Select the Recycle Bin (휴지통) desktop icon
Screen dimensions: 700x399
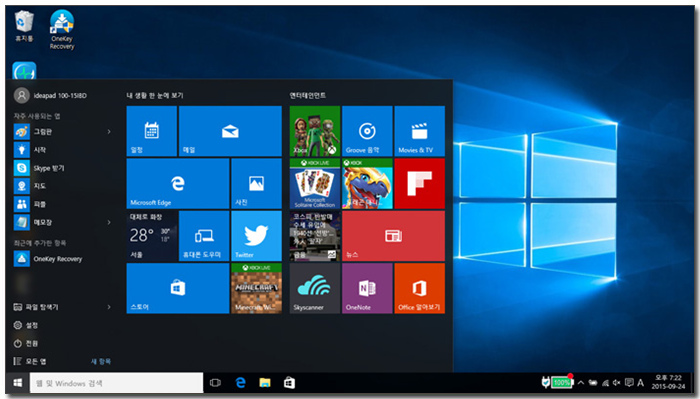24,26
